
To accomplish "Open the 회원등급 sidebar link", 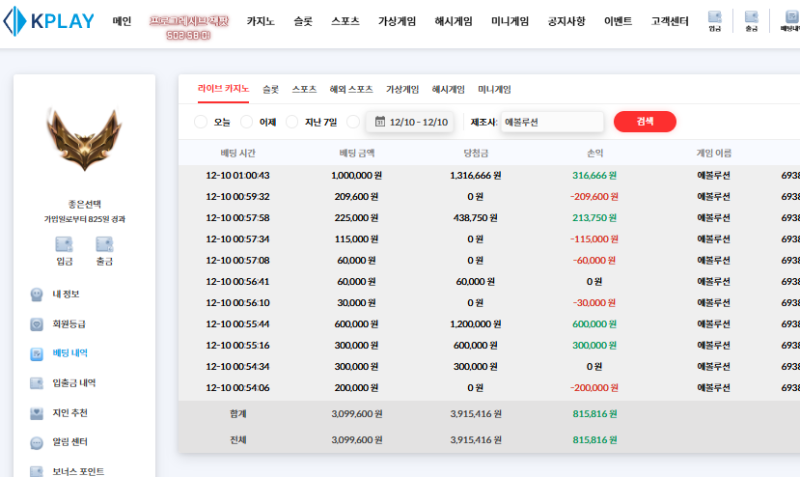I will pos(69,324).
